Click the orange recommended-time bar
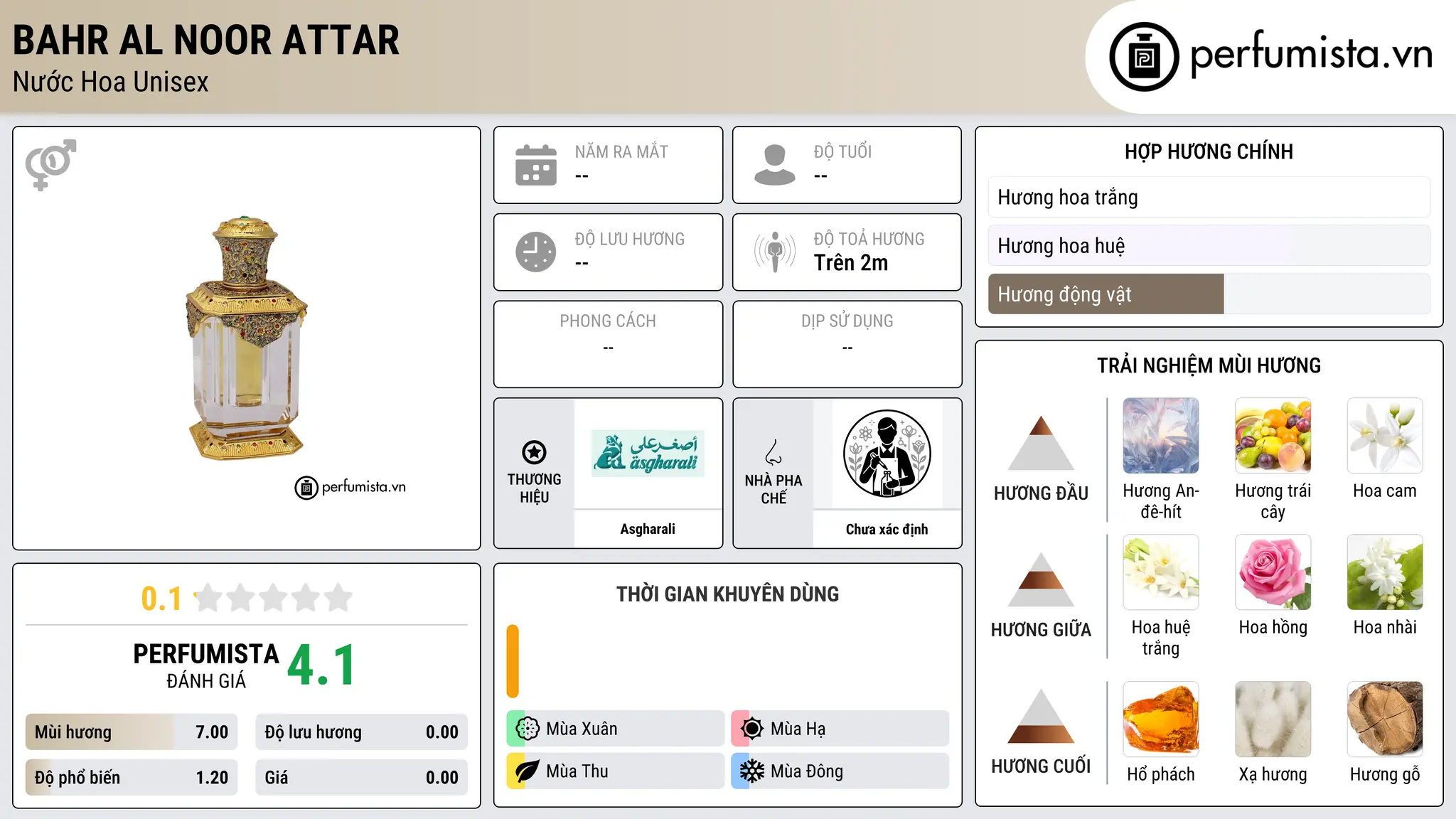 513,661
